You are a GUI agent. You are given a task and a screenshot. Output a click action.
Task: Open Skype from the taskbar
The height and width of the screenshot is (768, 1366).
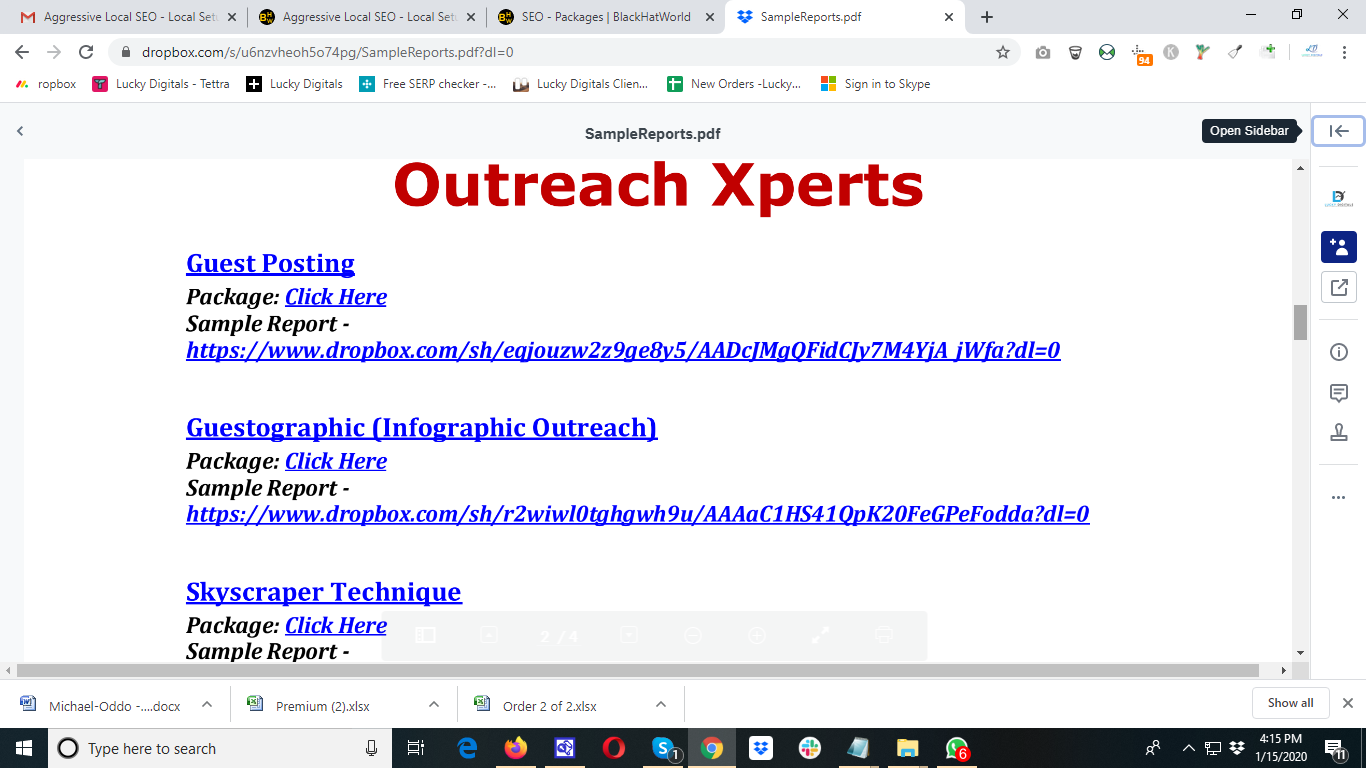(663, 748)
